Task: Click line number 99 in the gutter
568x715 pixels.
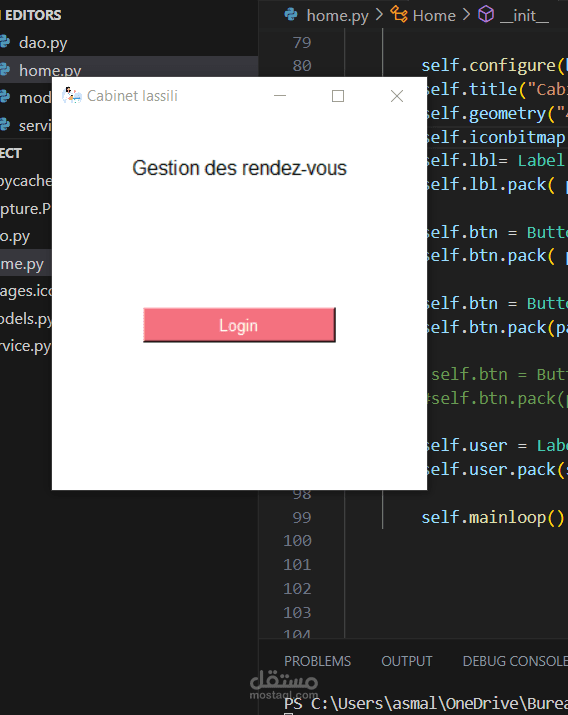Action: pyautogui.click(x=302, y=518)
